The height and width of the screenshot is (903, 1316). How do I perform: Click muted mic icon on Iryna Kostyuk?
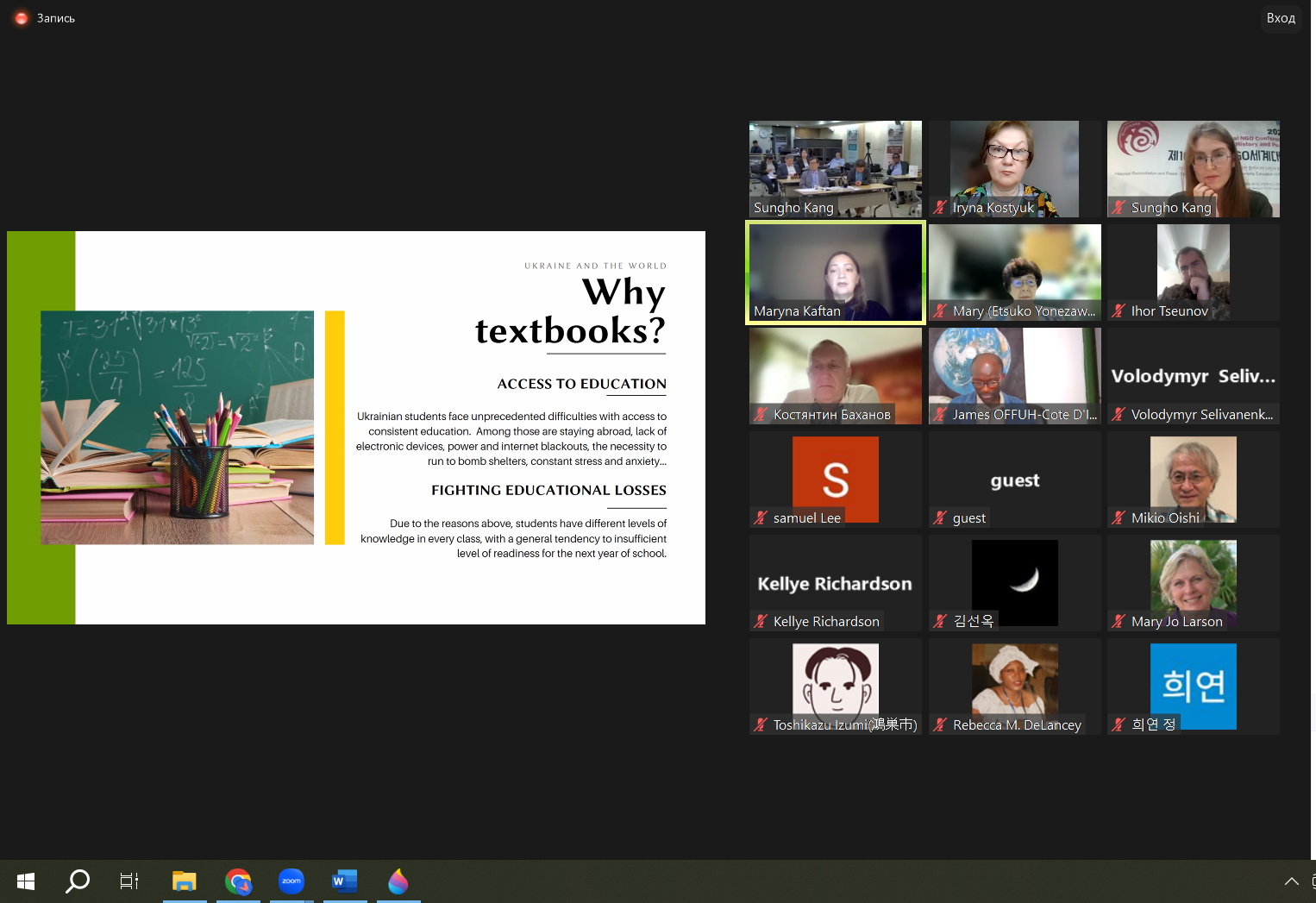point(940,208)
